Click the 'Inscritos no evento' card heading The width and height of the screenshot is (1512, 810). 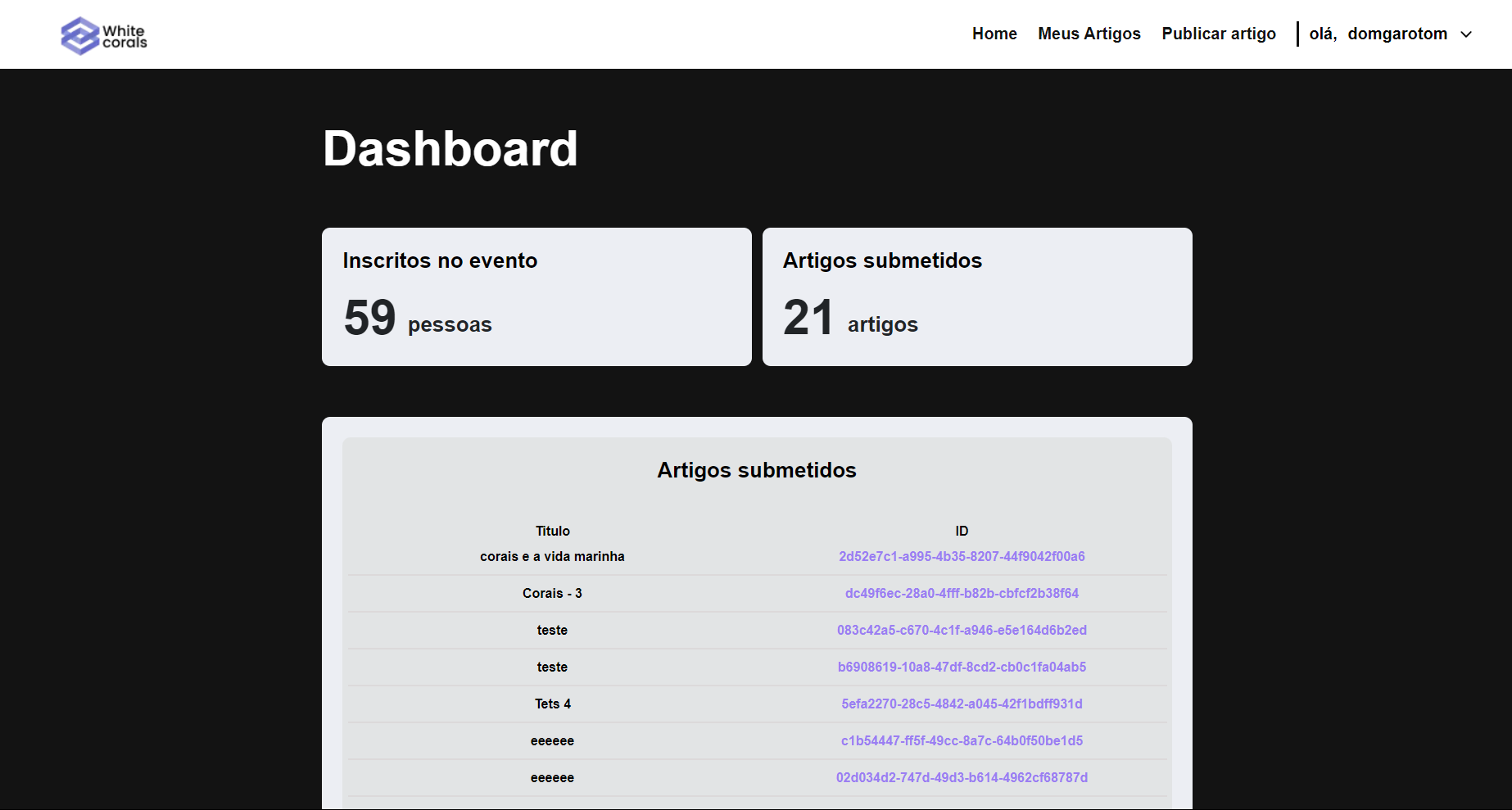(x=440, y=260)
